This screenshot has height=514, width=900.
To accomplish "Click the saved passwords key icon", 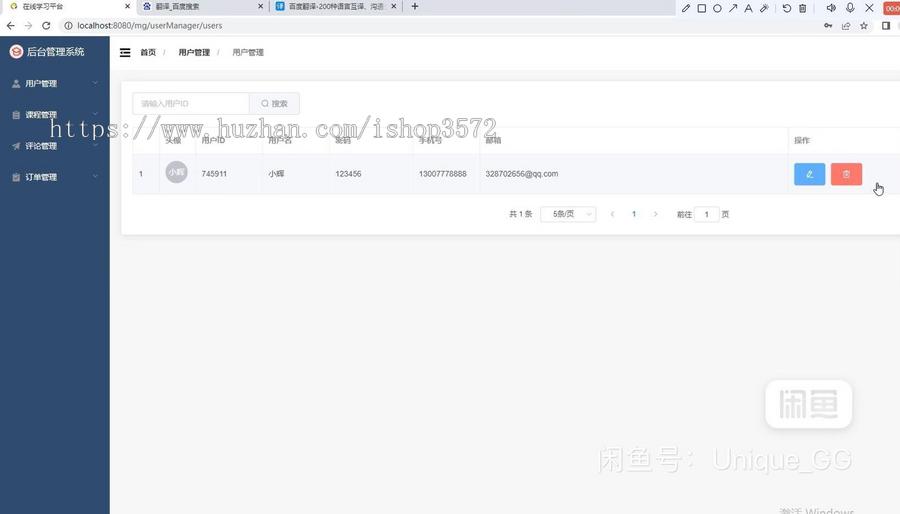I will pos(828,26).
